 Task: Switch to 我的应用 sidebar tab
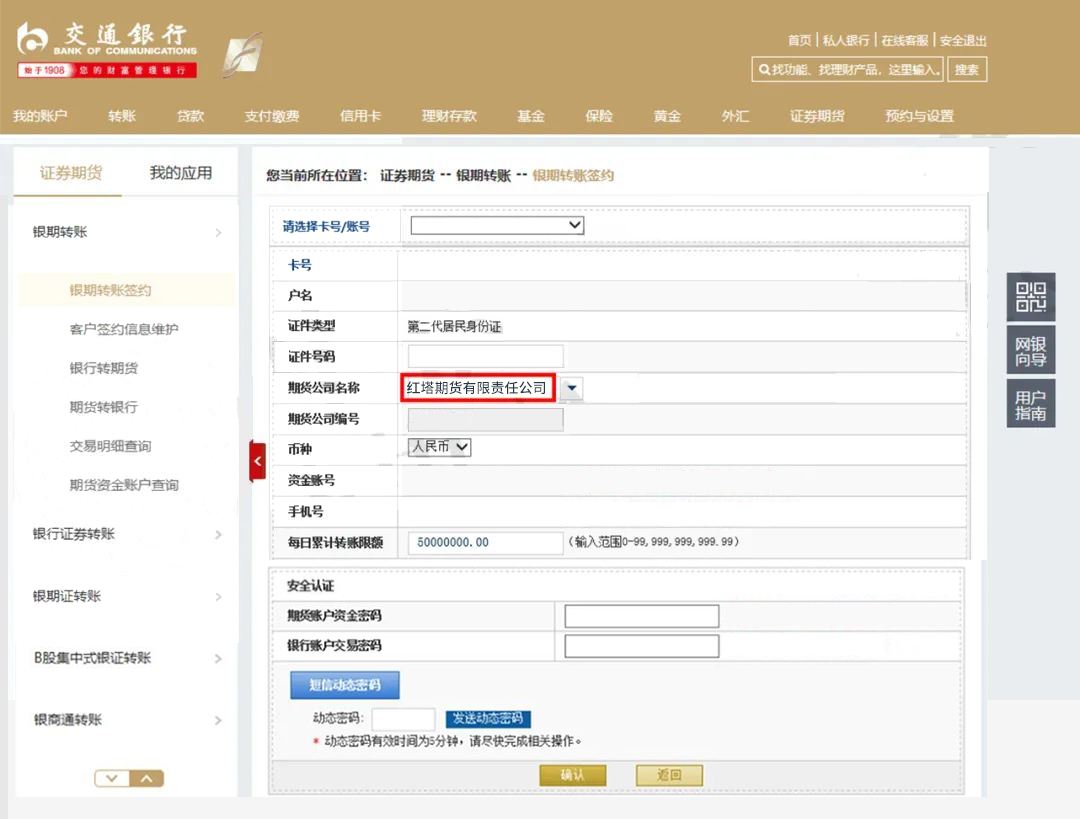180,173
